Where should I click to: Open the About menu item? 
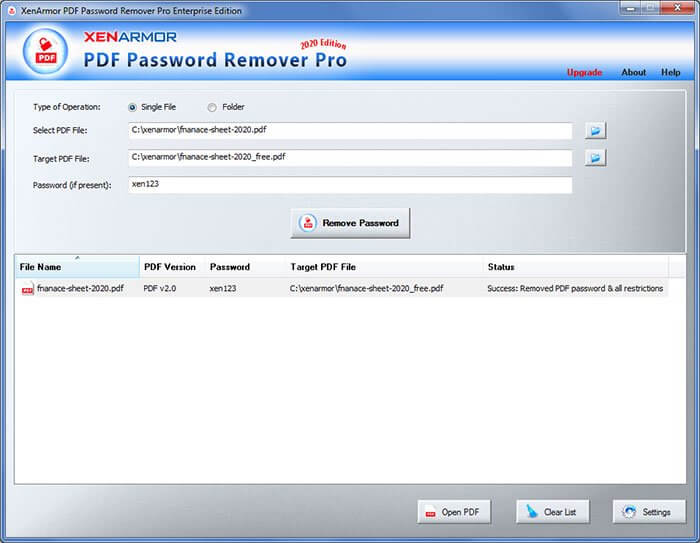click(633, 72)
